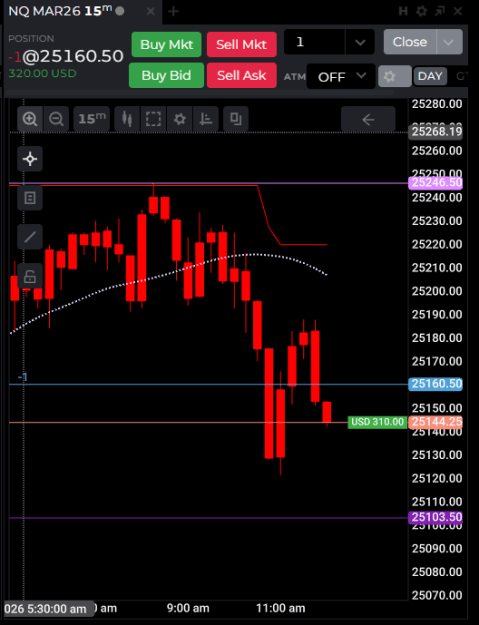The image size is (479, 625).
Task: Click the indicators axis icon in toolbar
Action: coord(206,119)
